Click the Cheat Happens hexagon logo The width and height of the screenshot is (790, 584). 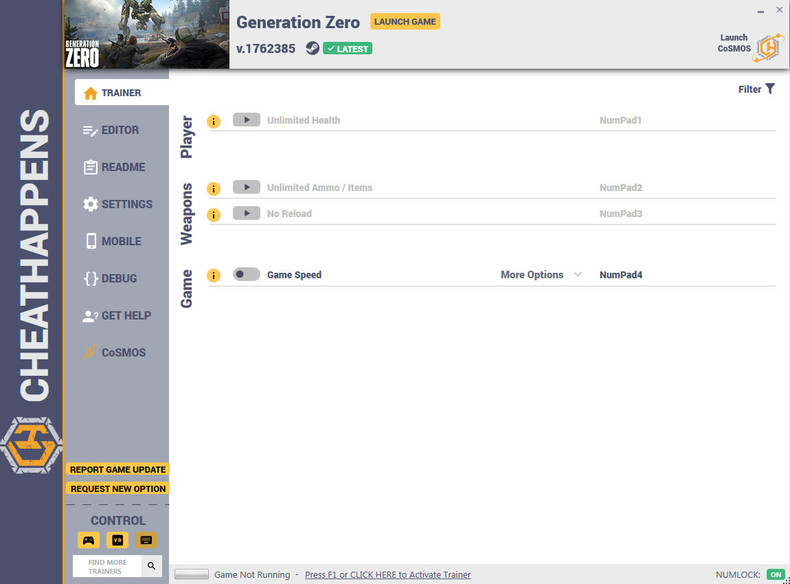coord(32,445)
